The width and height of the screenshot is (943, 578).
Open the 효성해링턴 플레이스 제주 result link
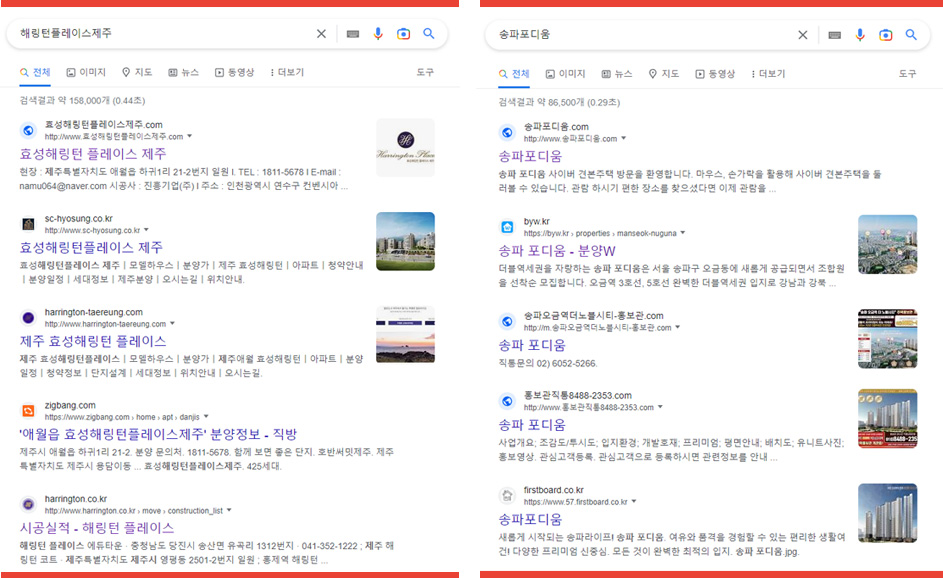coord(93,154)
